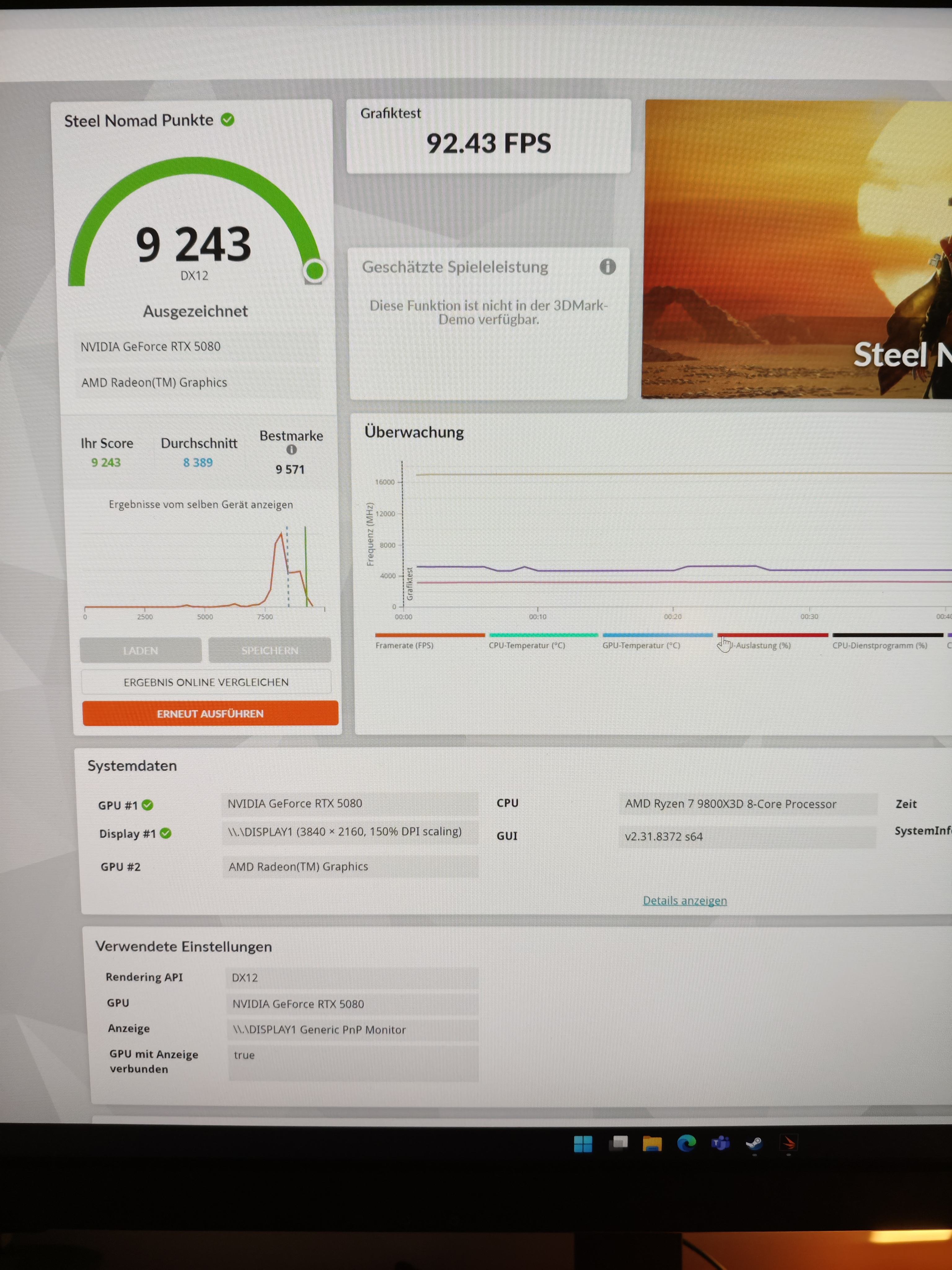This screenshot has width=952, height=1270.
Task: Click the green validation check next to GPU #1
Action: click(148, 805)
